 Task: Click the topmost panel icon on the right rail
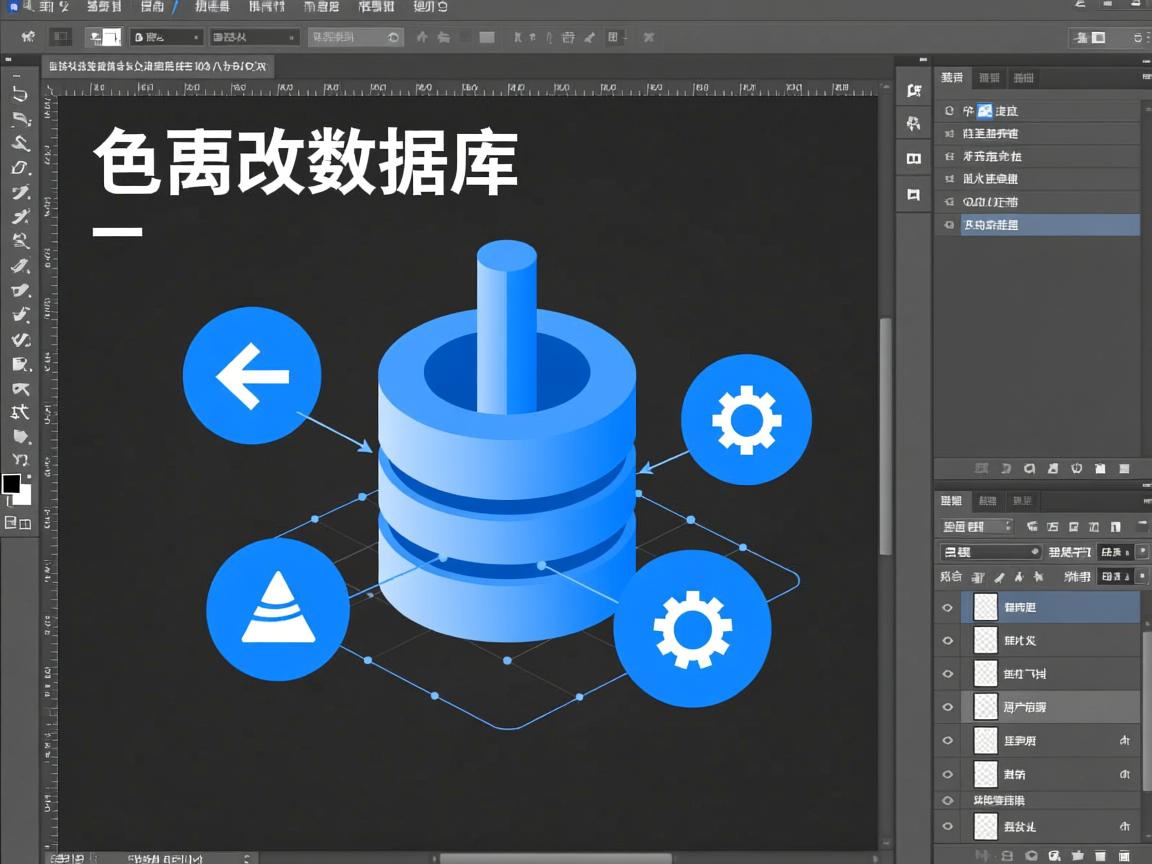tap(911, 89)
